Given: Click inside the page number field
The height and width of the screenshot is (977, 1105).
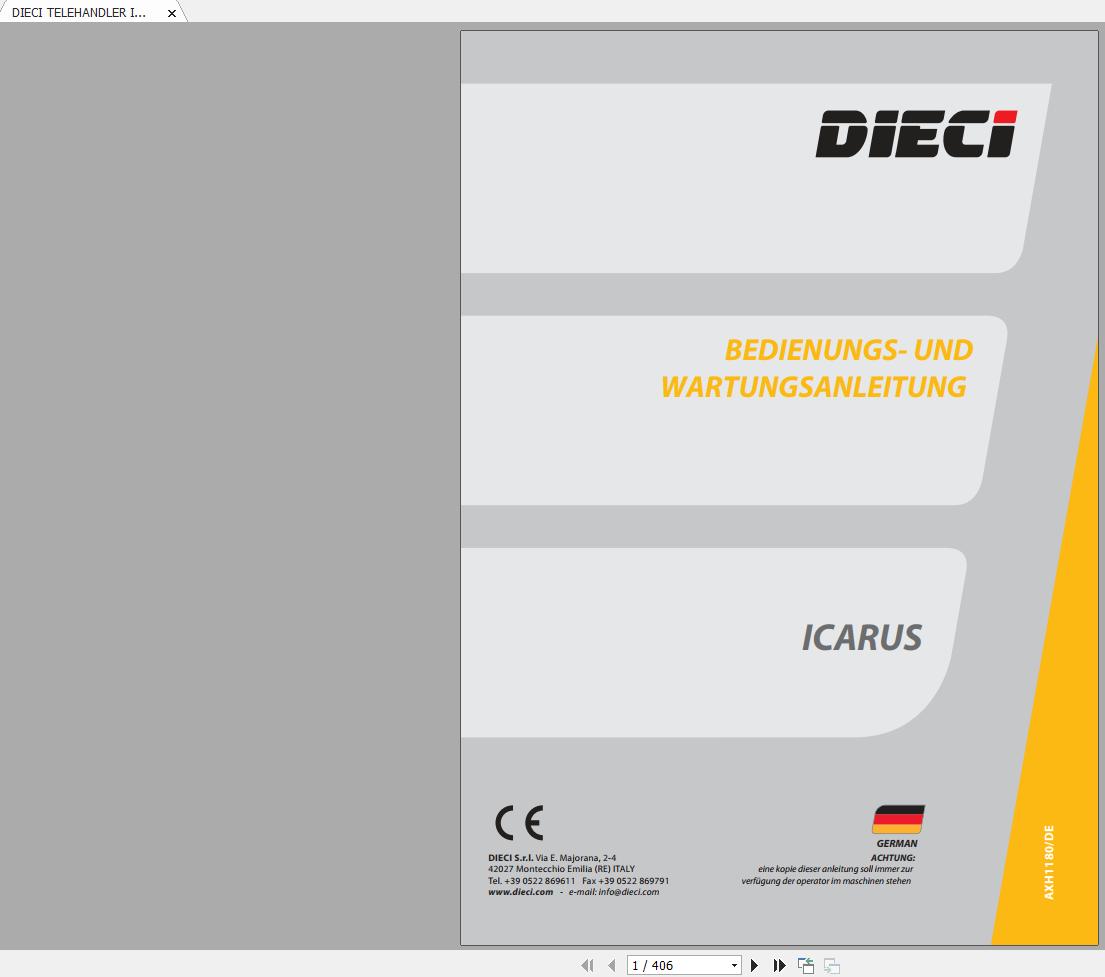Looking at the screenshot, I should click(670, 965).
